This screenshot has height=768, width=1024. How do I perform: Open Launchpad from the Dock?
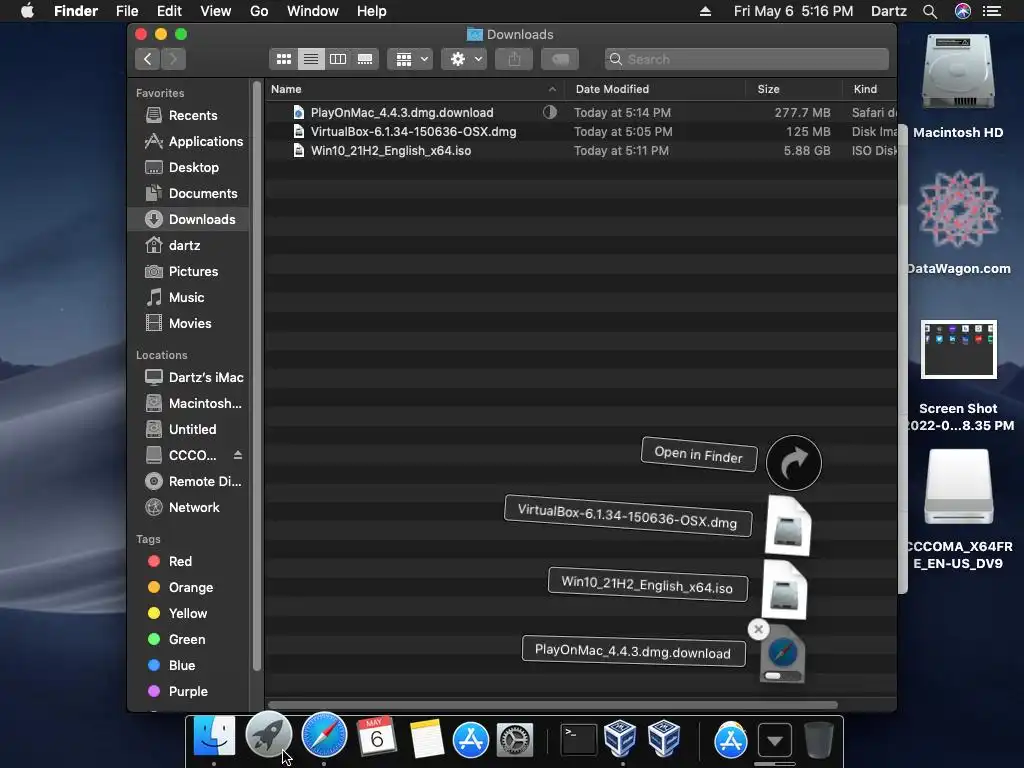[x=268, y=735]
